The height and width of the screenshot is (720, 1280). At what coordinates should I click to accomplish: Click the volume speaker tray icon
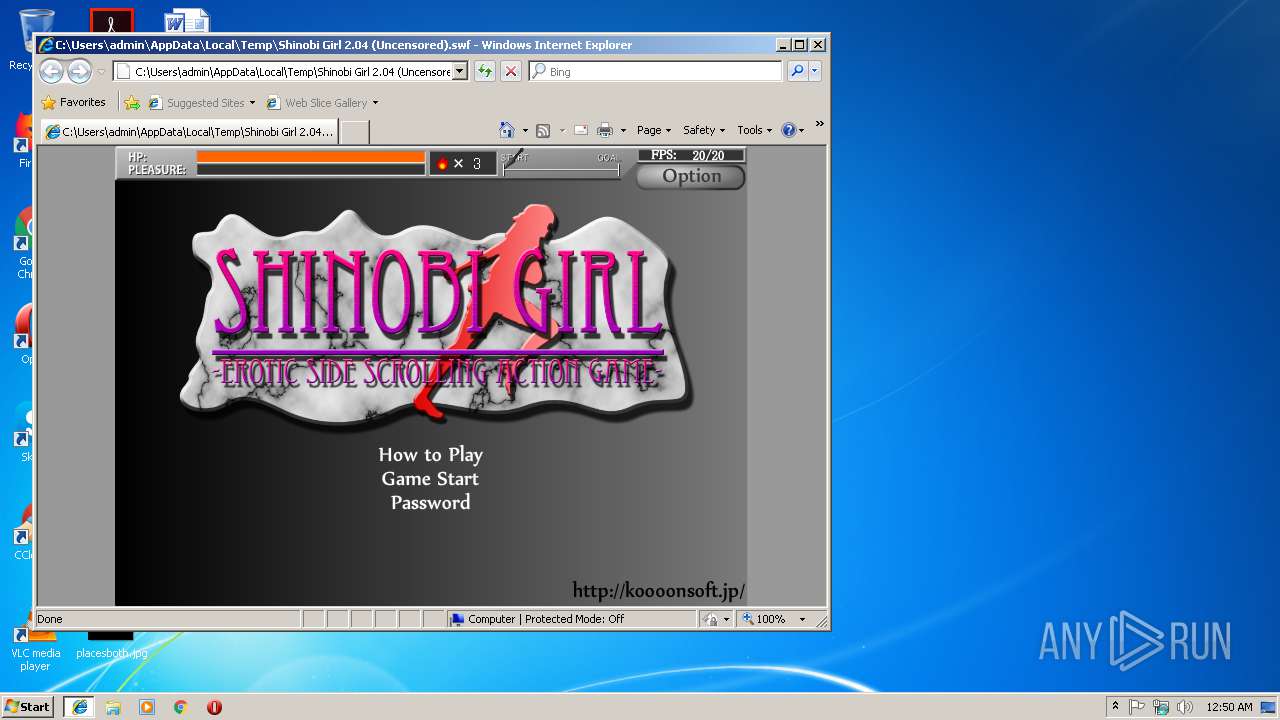[1185, 707]
